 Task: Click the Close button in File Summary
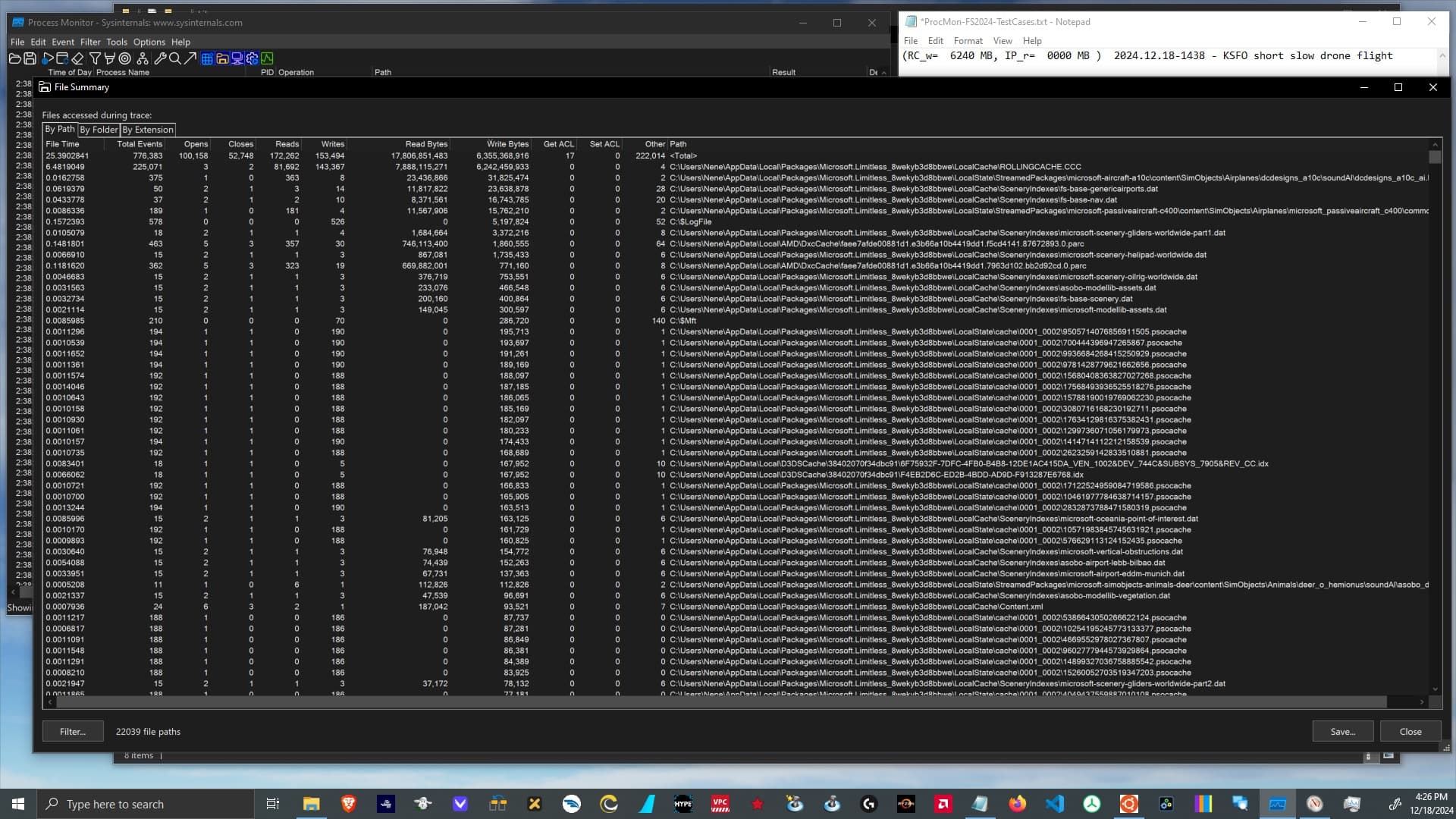tap(1410, 732)
